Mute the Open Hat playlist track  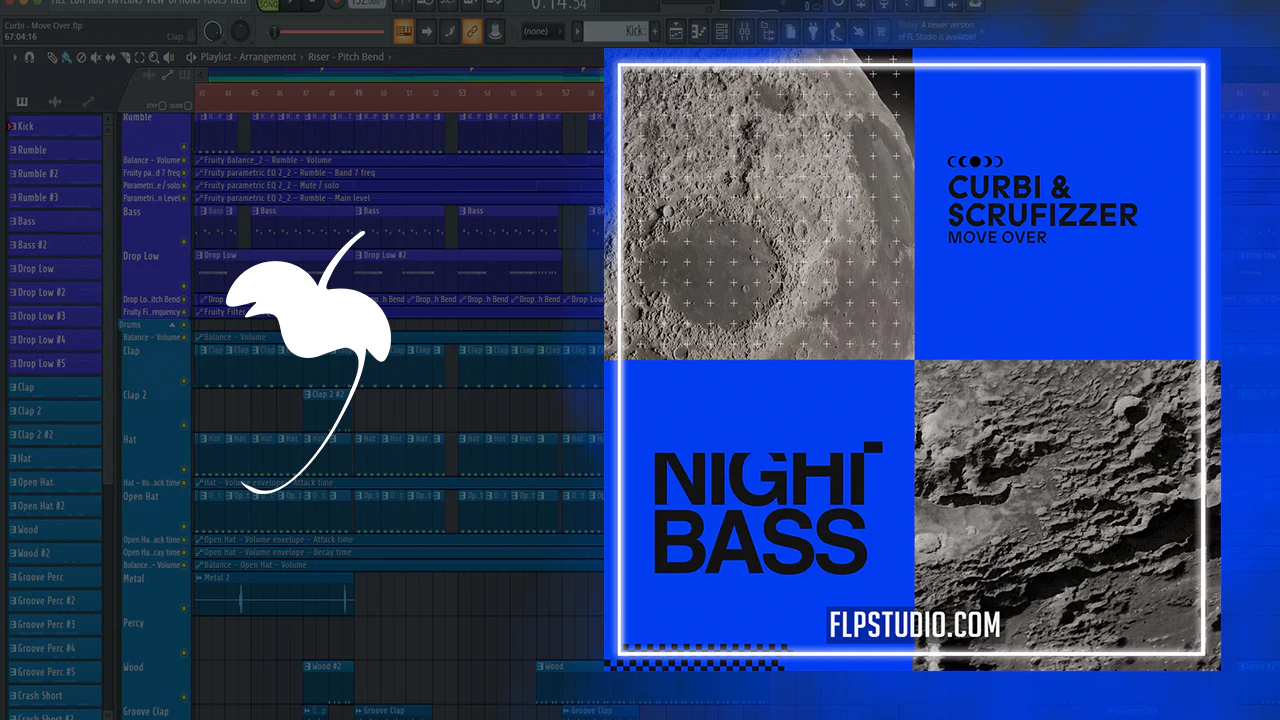click(184, 526)
